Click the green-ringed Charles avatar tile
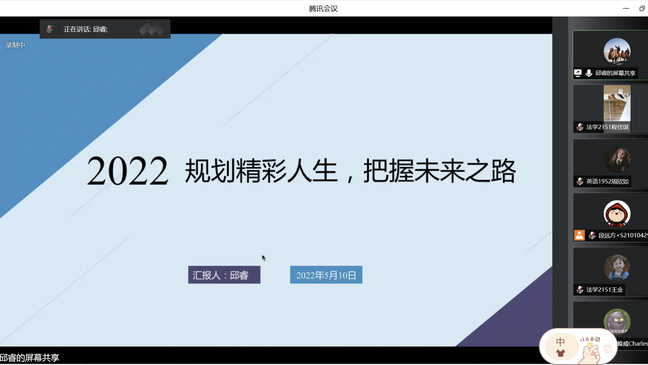648x365 pixels. coord(617,321)
